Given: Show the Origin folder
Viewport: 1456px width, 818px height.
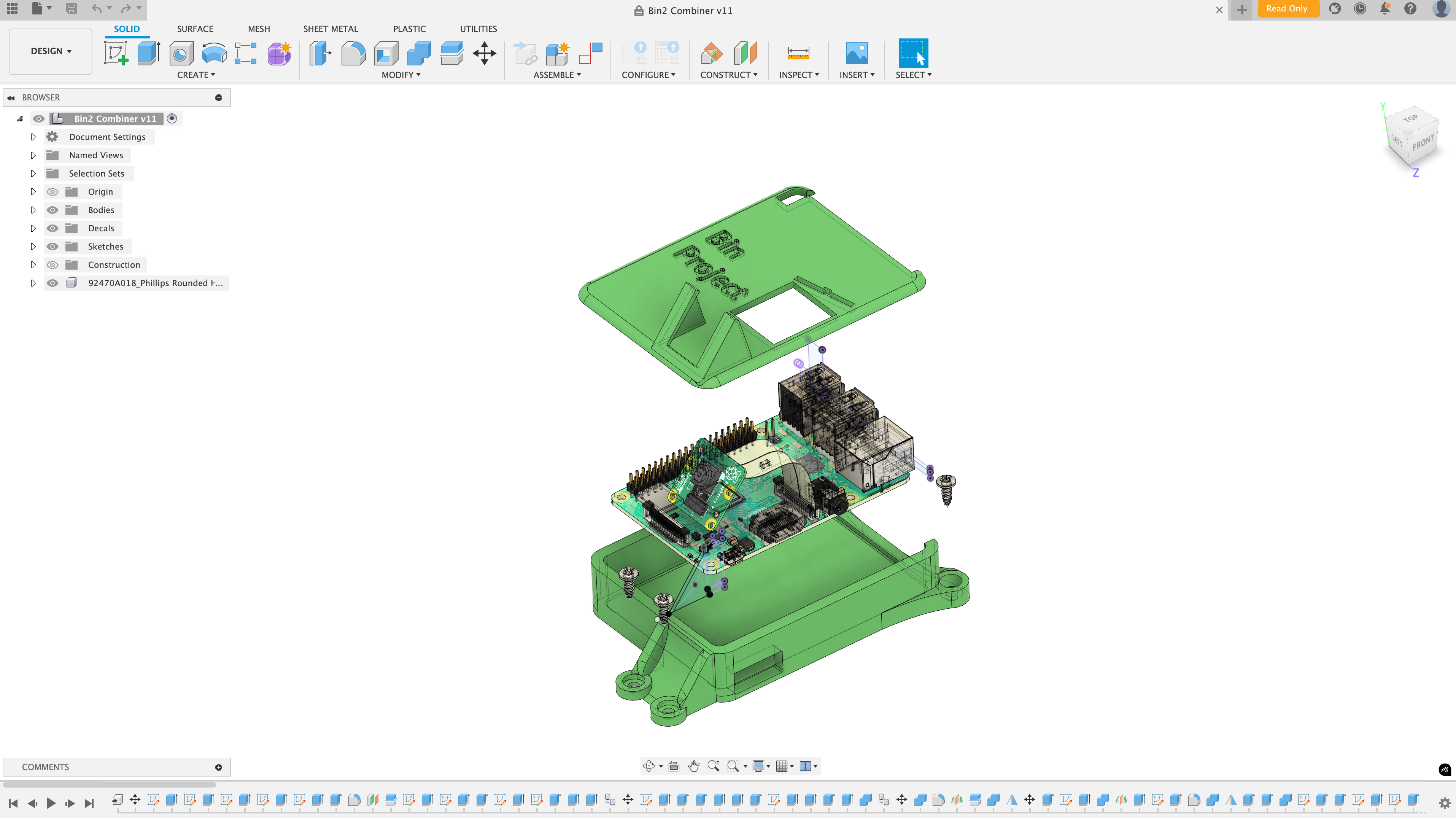Looking at the screenshot, I should coord(52,192).
